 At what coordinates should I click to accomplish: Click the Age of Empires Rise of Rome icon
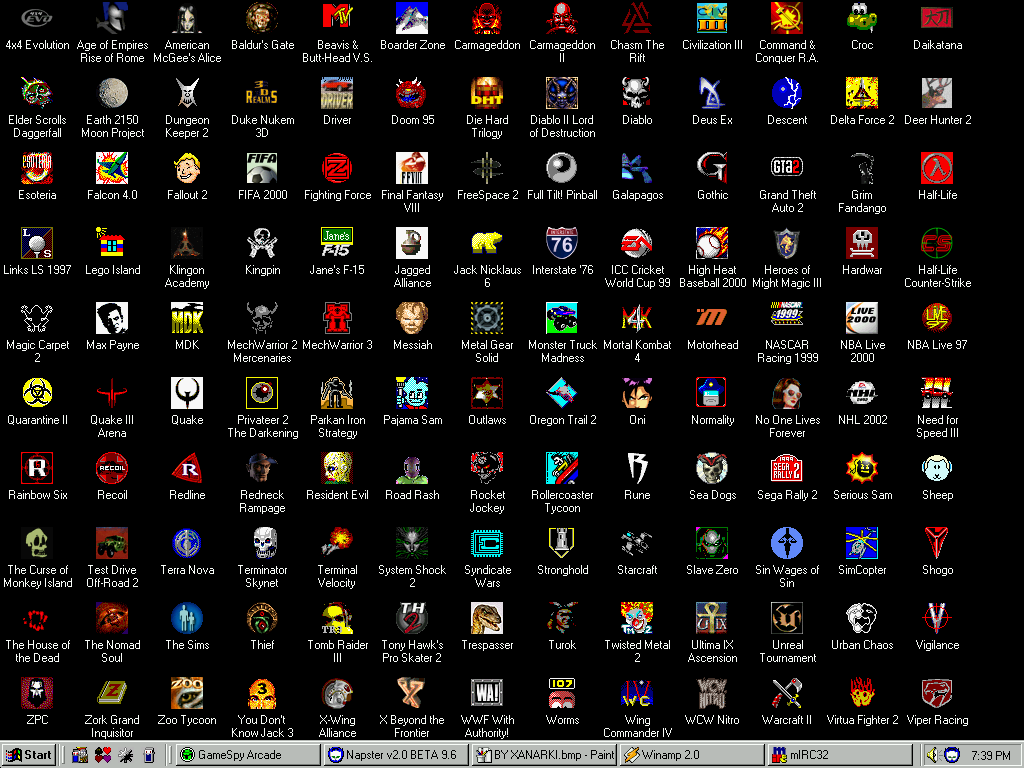tap(112, 18)
